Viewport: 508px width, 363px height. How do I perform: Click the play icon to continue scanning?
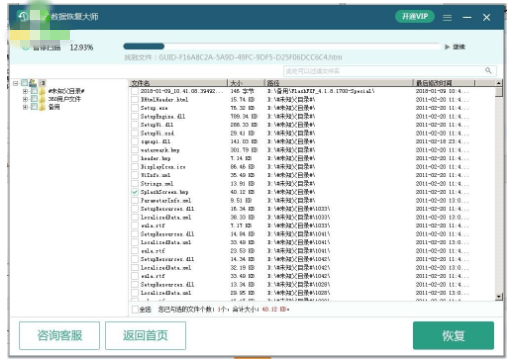coord(447,47)
